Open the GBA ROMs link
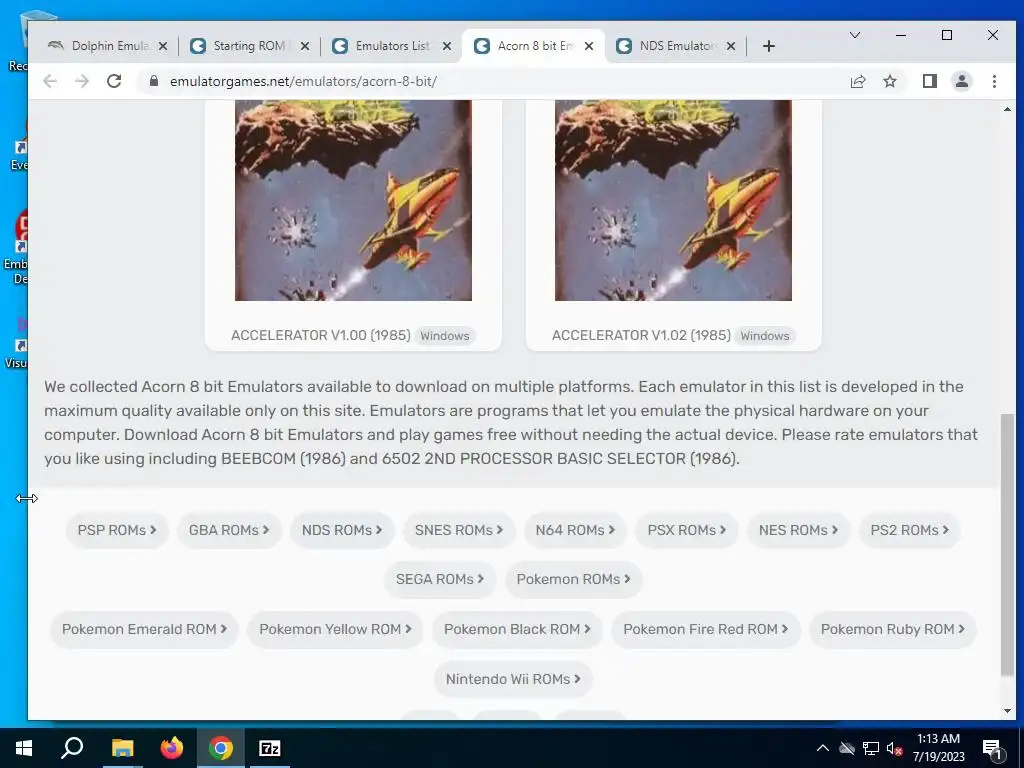The image size is (1024, 768). 229,530
